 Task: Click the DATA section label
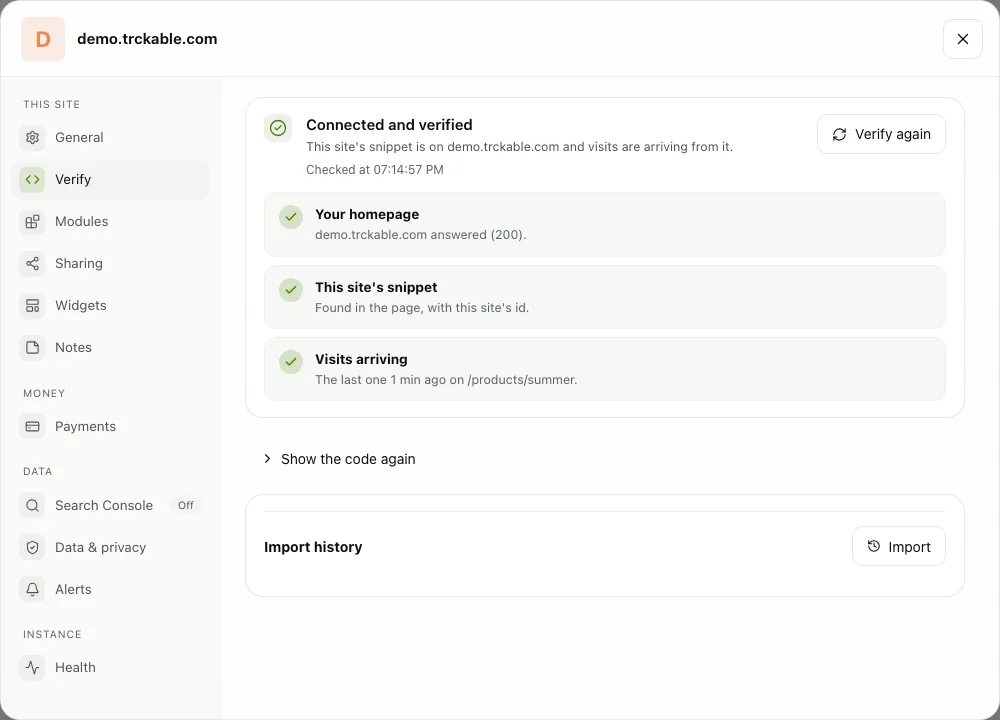click(x=38, y=471)
